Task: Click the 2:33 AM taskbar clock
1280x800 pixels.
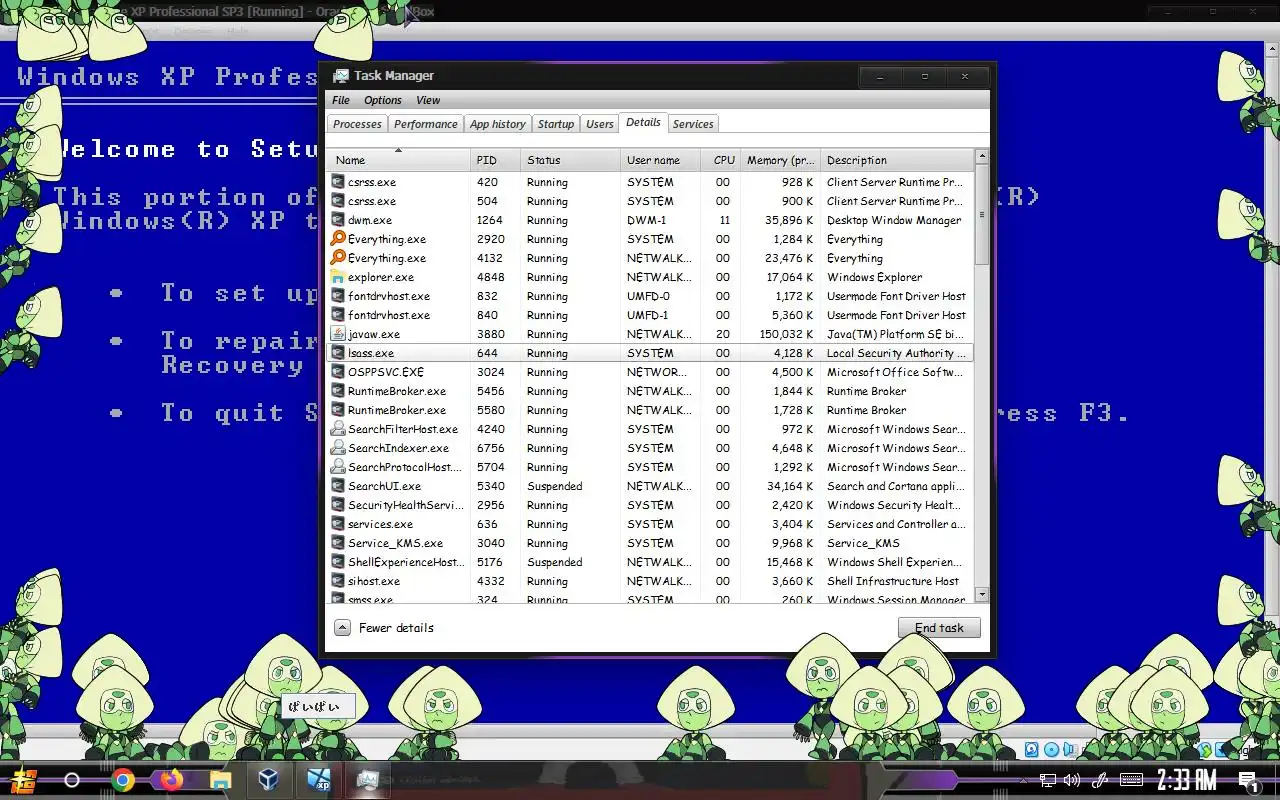Action: [1187, 780]
